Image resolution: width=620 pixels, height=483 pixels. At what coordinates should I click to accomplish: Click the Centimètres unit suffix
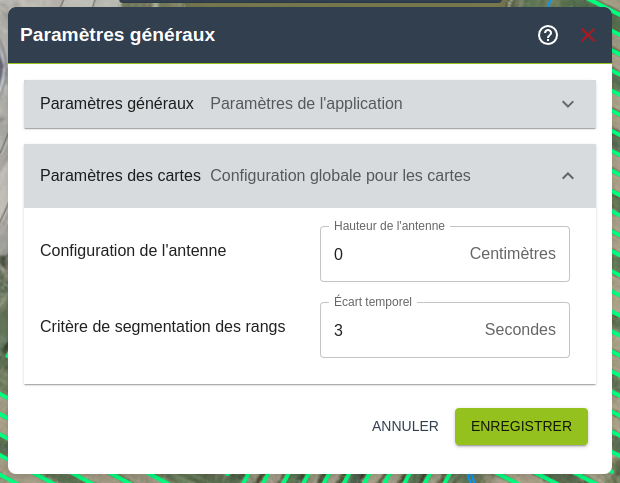[x=512, y=254]
